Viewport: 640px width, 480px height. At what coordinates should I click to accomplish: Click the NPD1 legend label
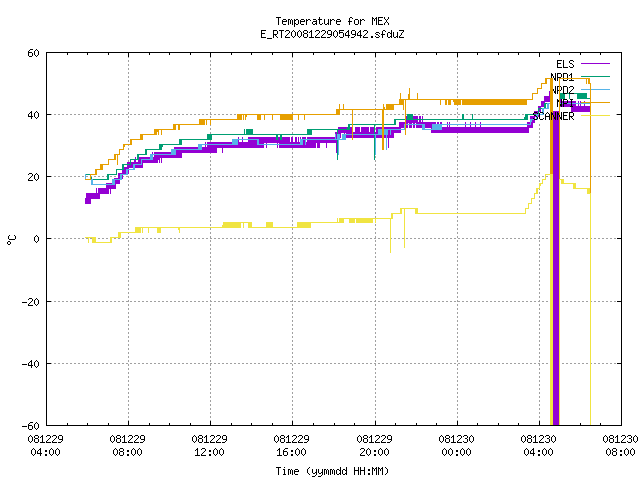click(562, 77)
